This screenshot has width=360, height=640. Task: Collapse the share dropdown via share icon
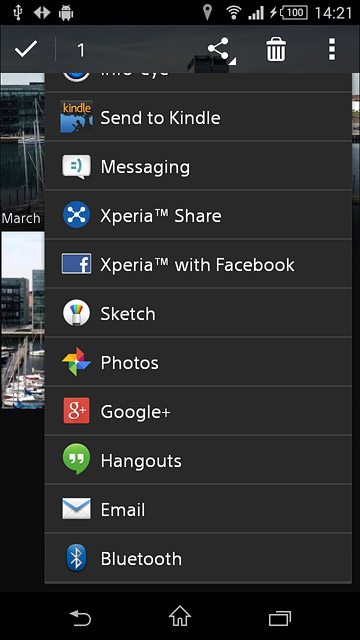220,50
